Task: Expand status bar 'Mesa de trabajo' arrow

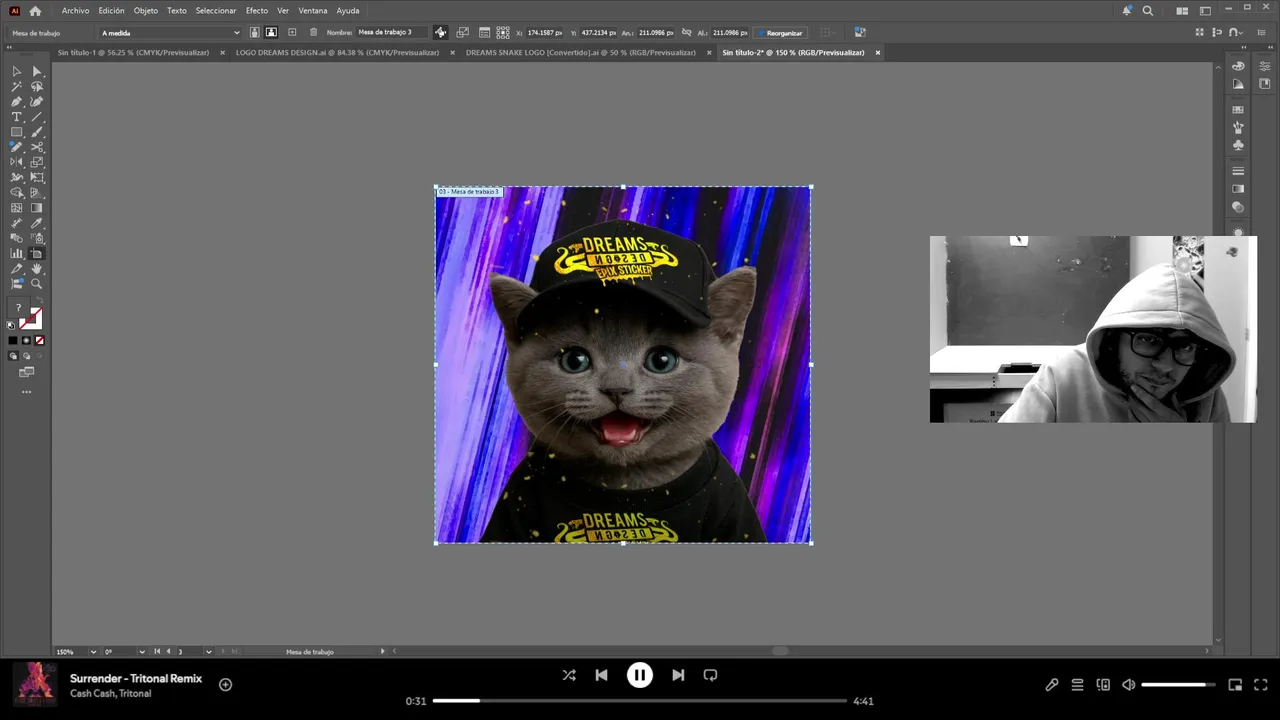Action: pos(382,652)
